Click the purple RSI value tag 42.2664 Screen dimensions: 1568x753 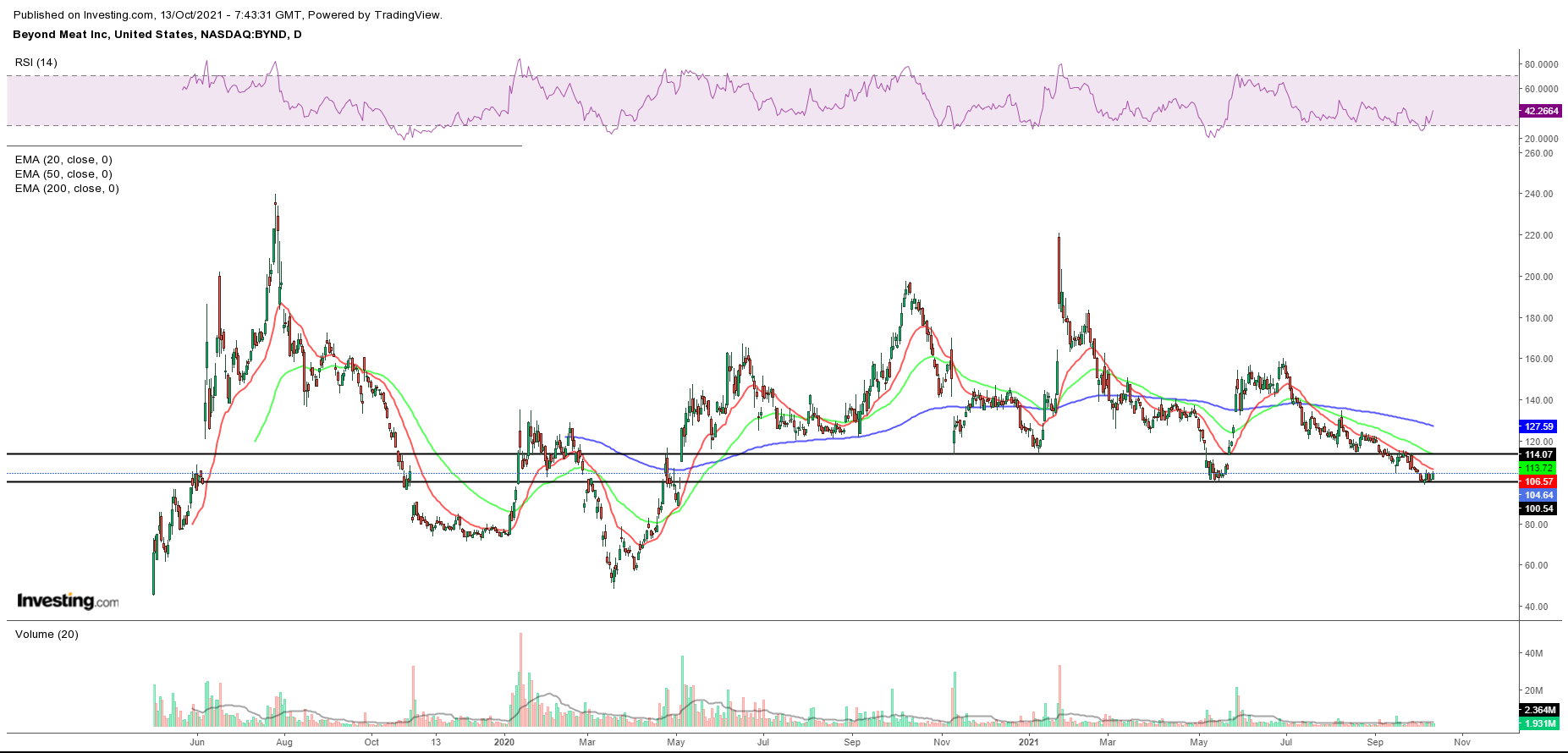click(x=1540, y=111)
